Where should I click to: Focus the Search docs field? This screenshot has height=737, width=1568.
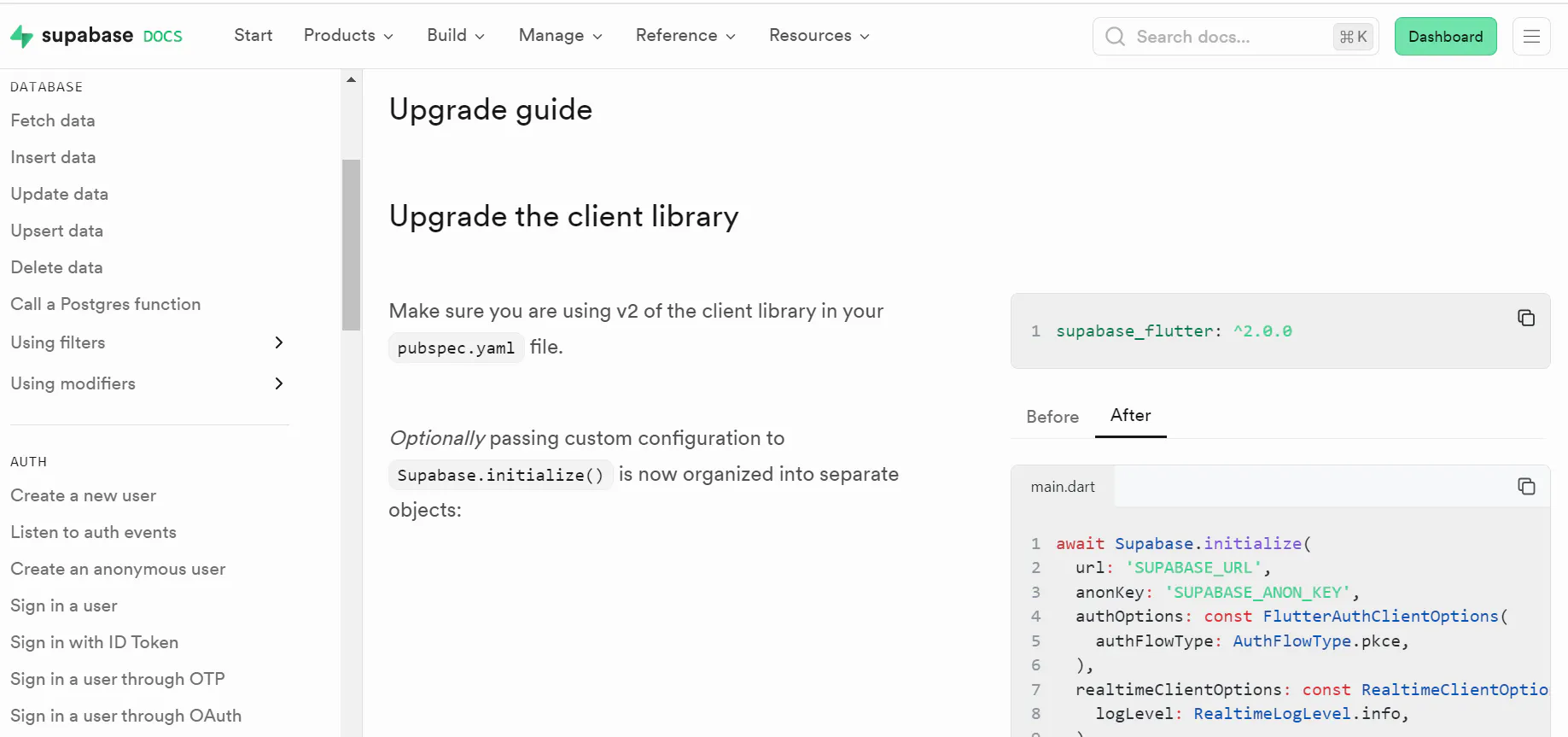(1236, 37)
